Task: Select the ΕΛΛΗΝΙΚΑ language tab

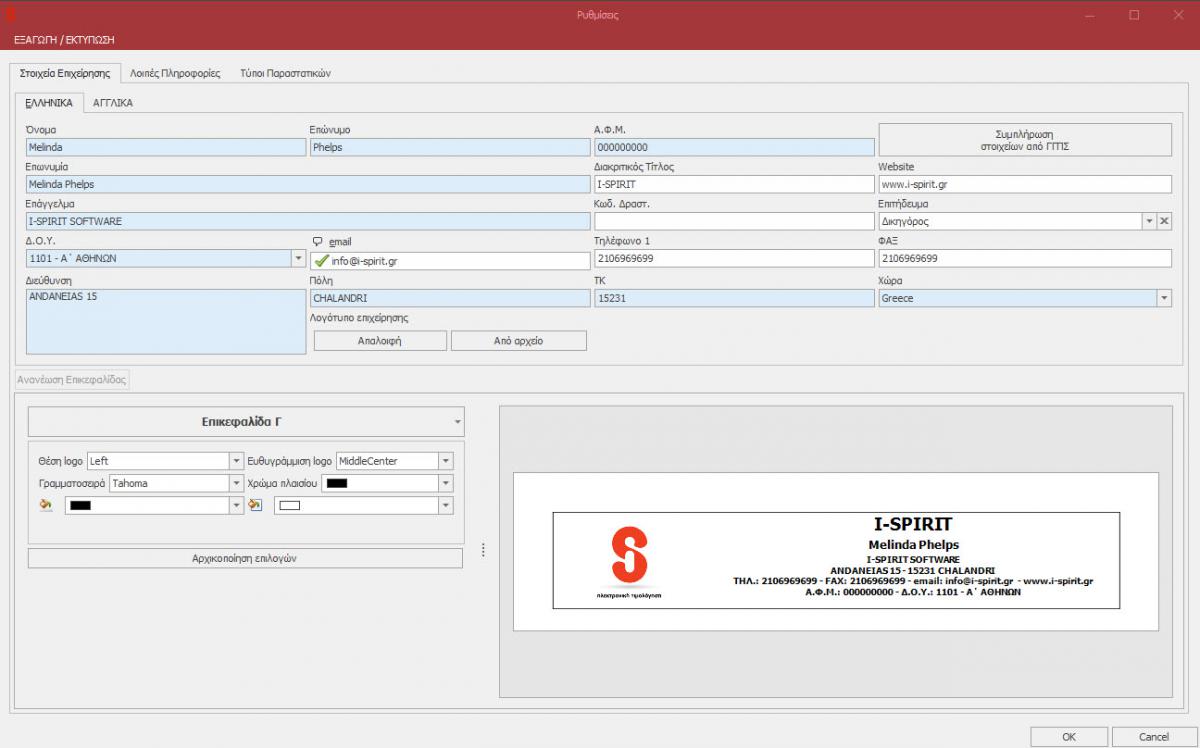Action: pyautogui.click(x=49, y=102)
